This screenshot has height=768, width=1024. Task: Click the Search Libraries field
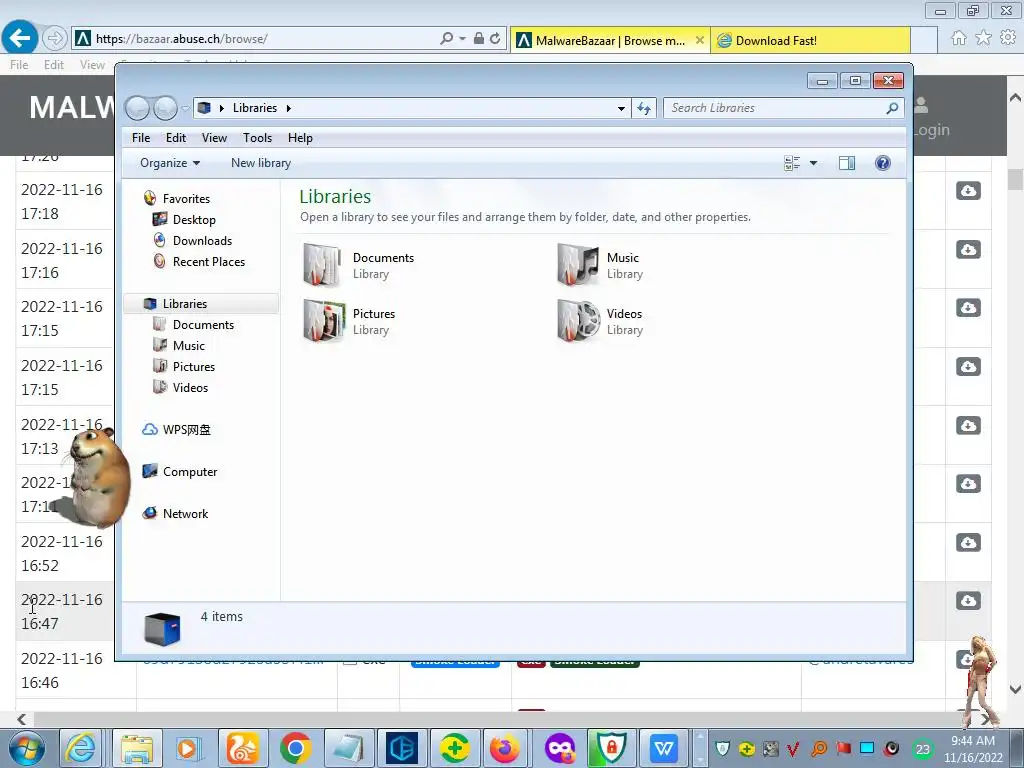(x=775, y=108)
